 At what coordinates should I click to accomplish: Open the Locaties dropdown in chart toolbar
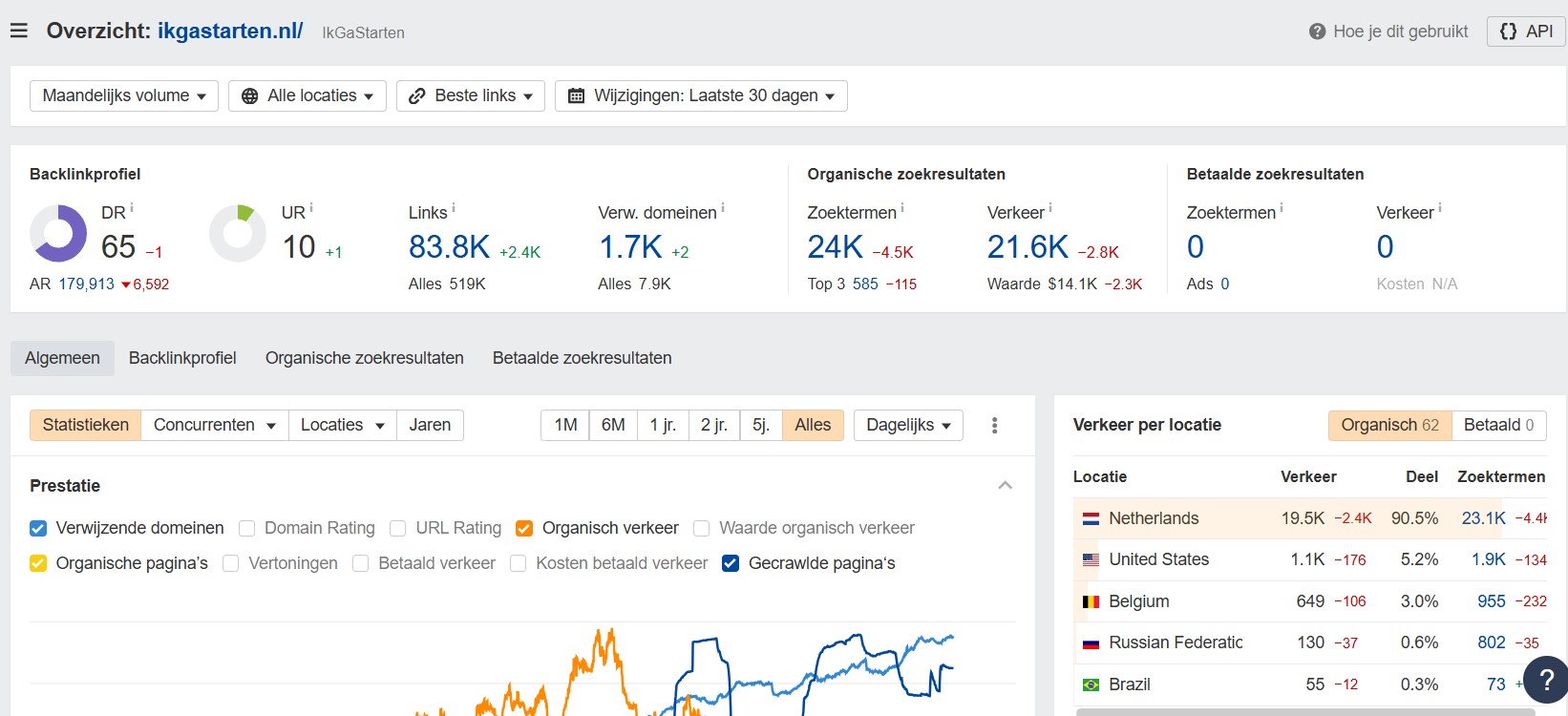tap(343, 425)
